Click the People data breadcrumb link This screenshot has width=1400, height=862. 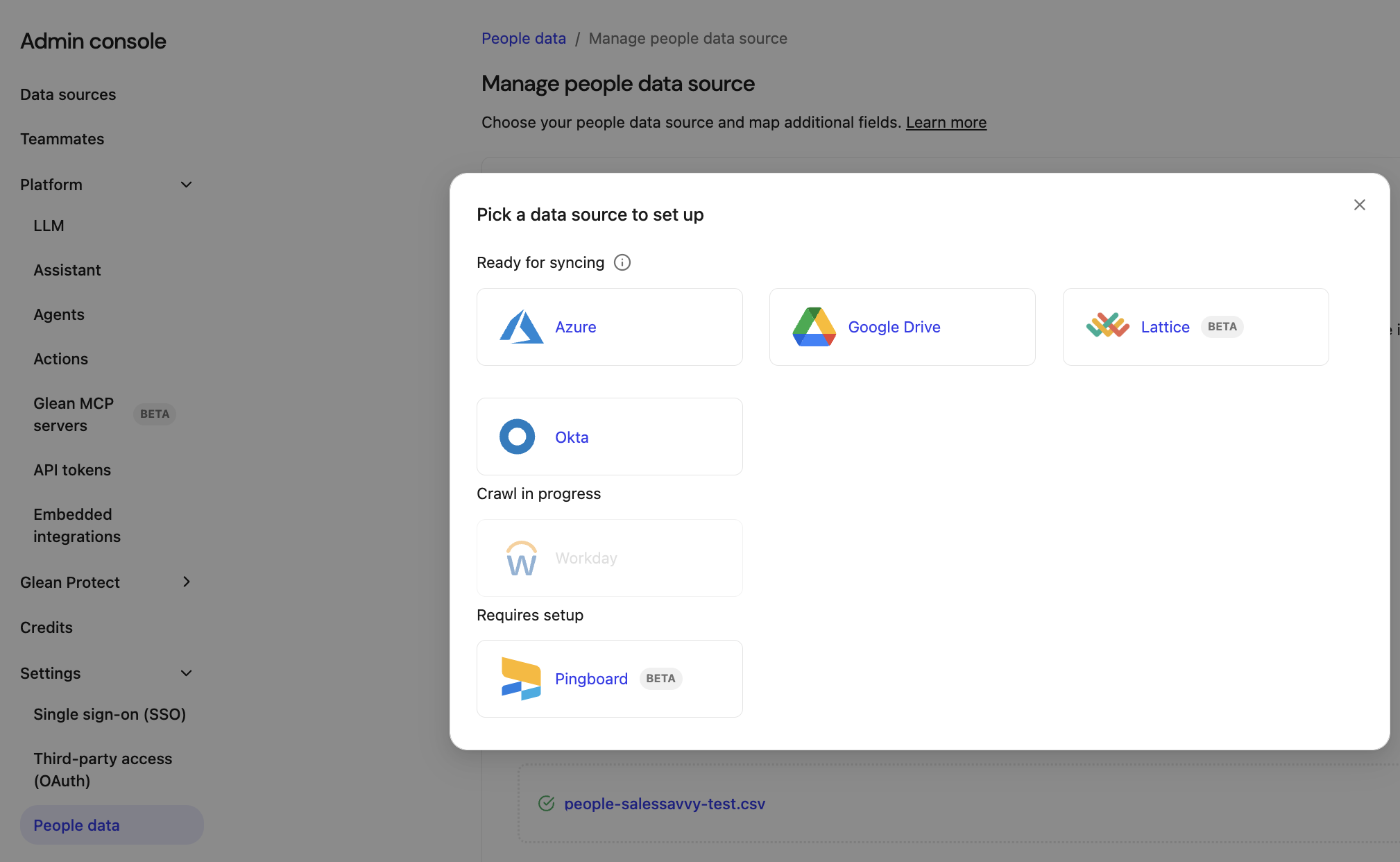click(x=524, y=38)
